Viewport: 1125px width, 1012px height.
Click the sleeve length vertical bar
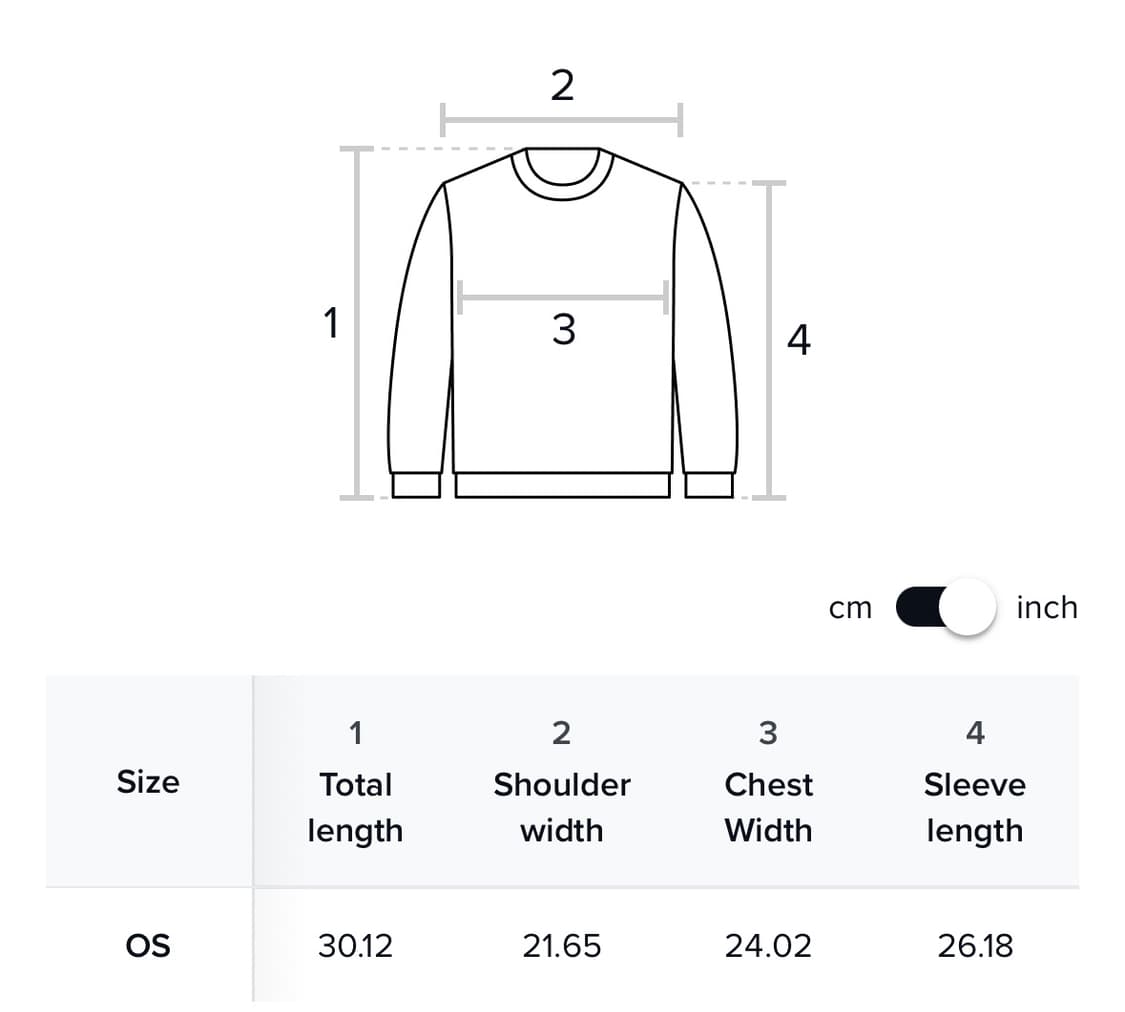tap(768, 340)
